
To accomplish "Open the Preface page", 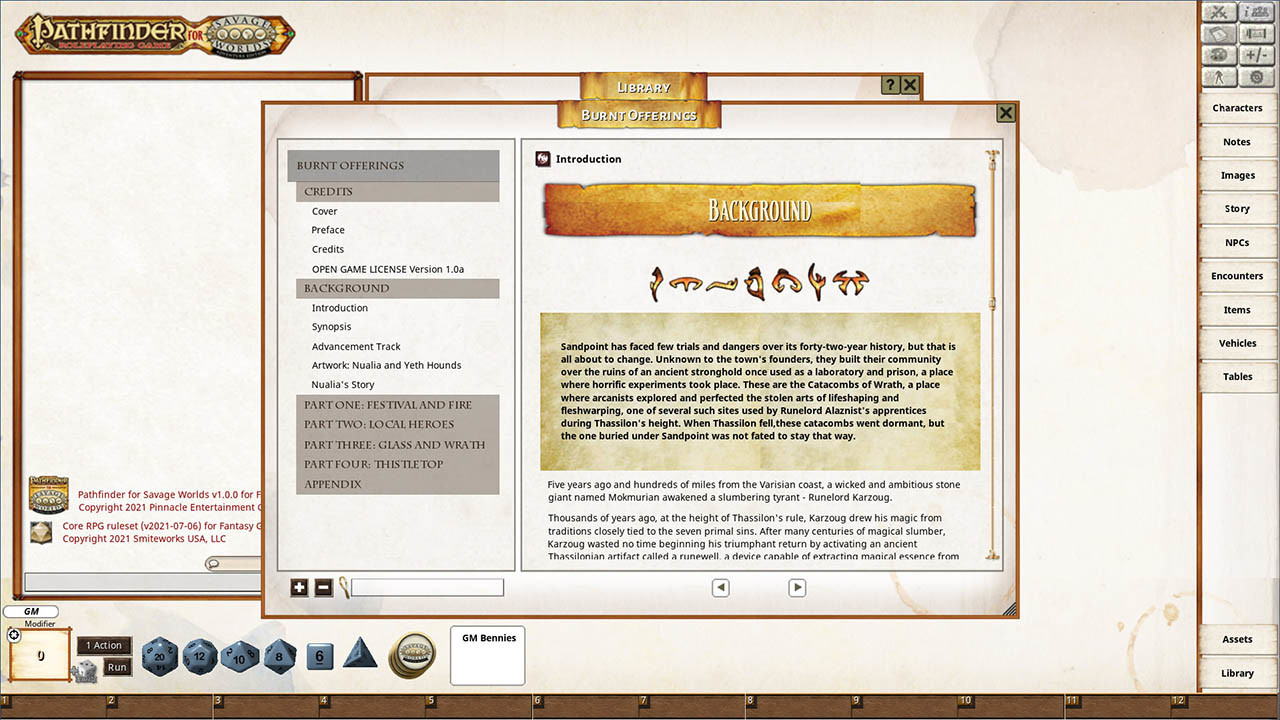I will (328, 230).
